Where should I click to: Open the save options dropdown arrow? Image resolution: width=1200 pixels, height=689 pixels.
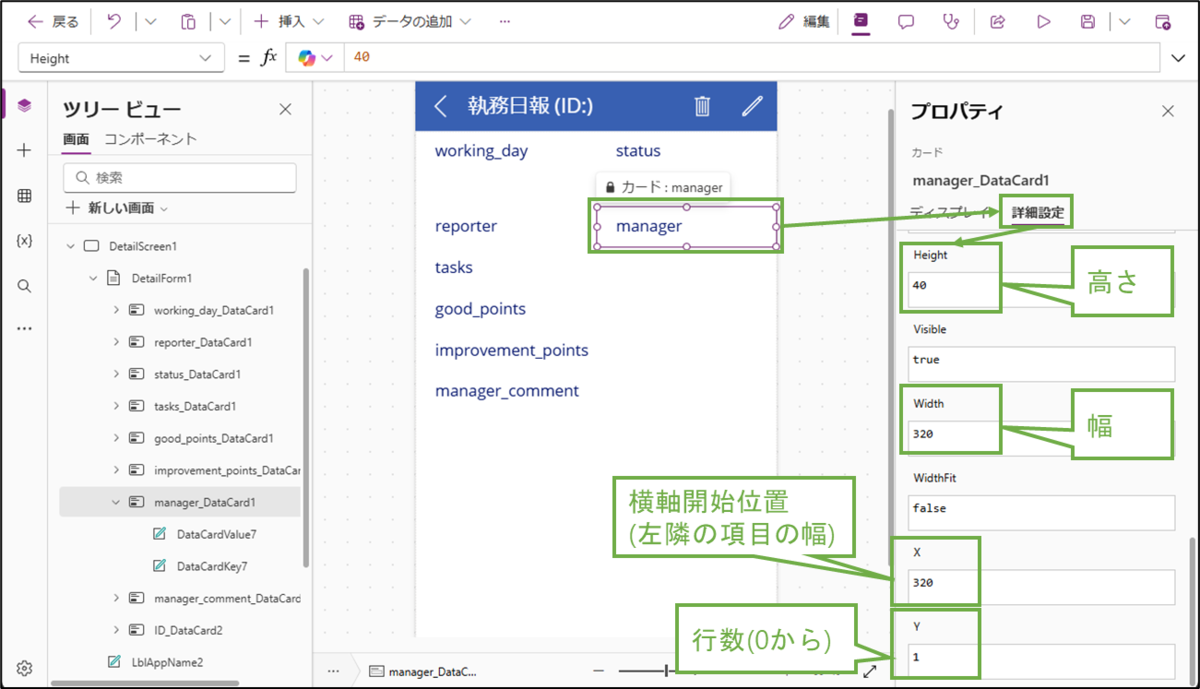1125,21
